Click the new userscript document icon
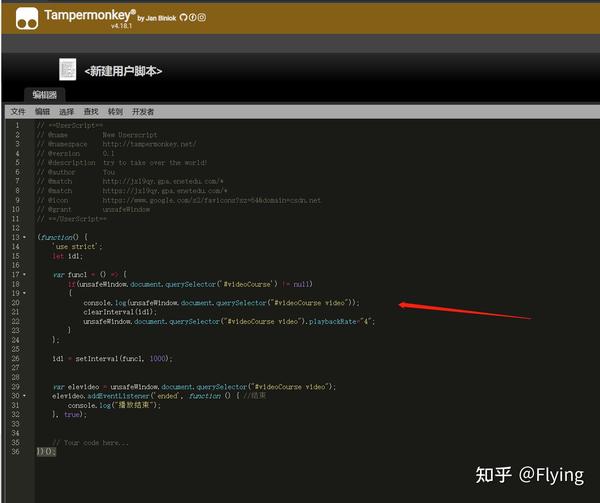The image size is (600, 503). click(68, 69)
